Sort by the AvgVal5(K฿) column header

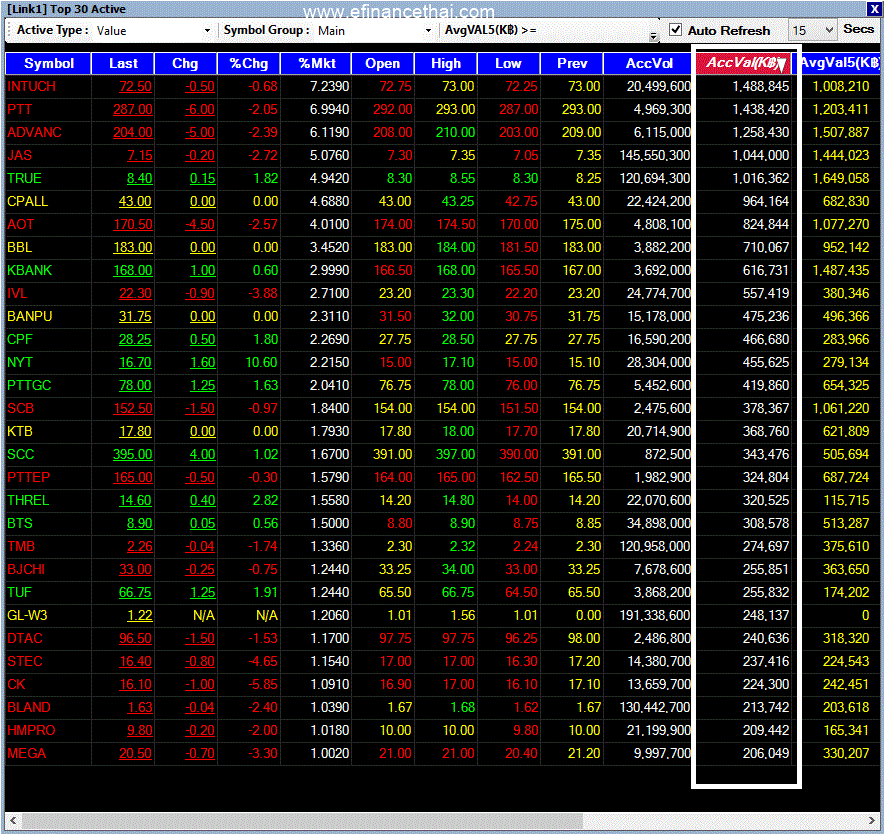(x=840, y=63)
